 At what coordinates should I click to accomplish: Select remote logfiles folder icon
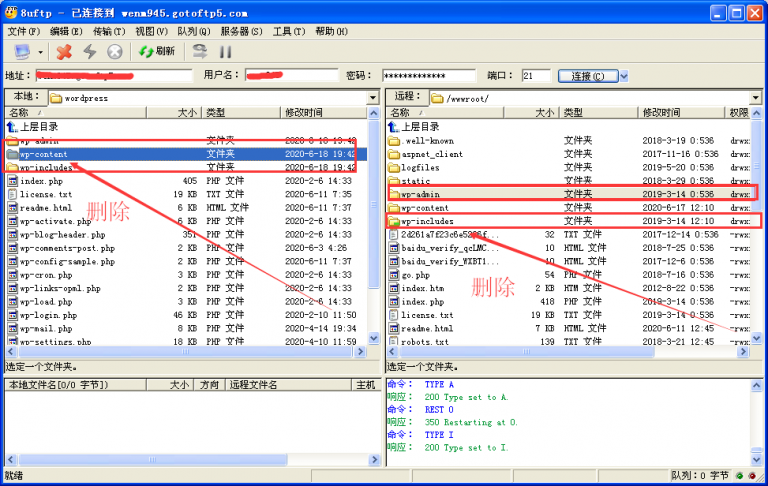point(394,168)
